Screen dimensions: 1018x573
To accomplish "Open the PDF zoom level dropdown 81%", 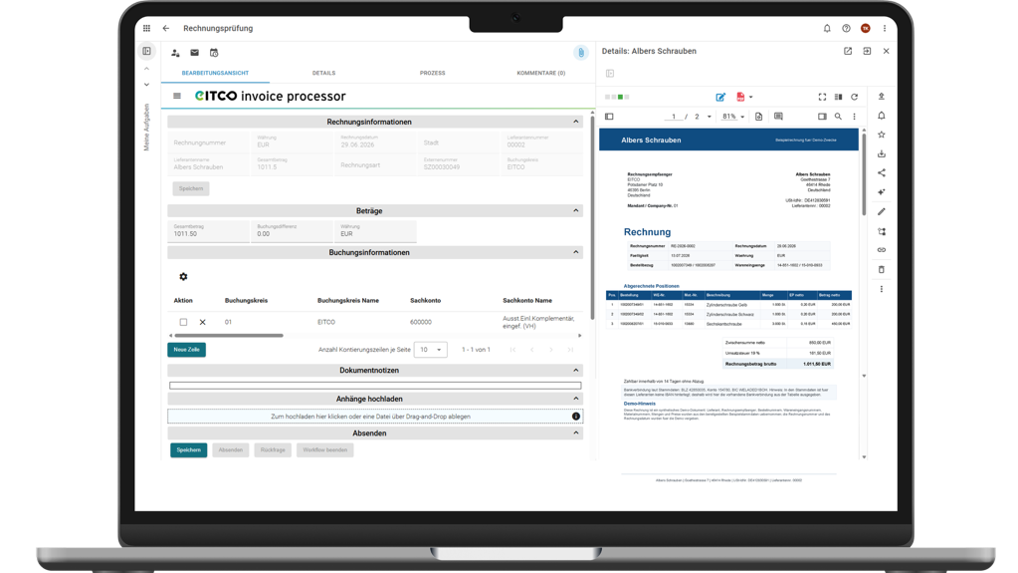I will click(733, 117).
